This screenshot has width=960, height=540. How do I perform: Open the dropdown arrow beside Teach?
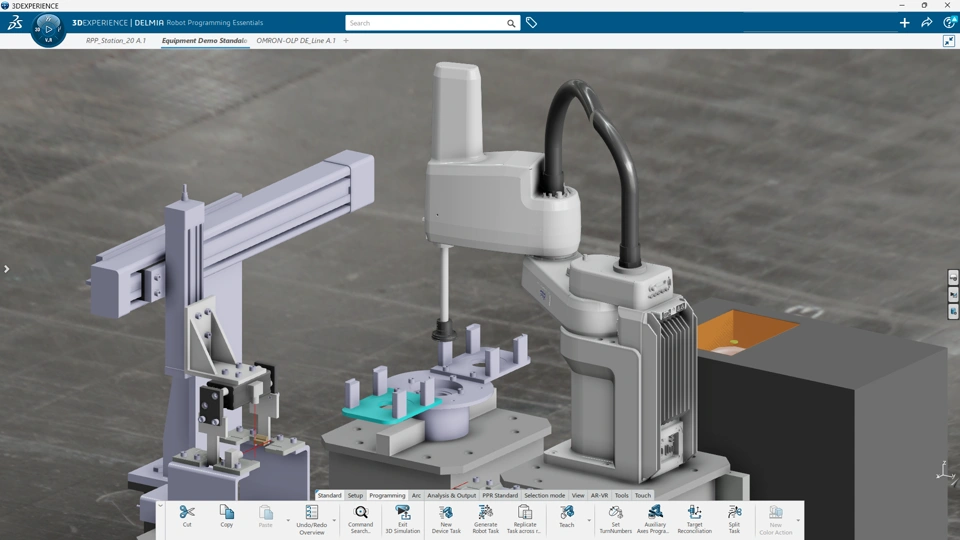coord(589,520)
